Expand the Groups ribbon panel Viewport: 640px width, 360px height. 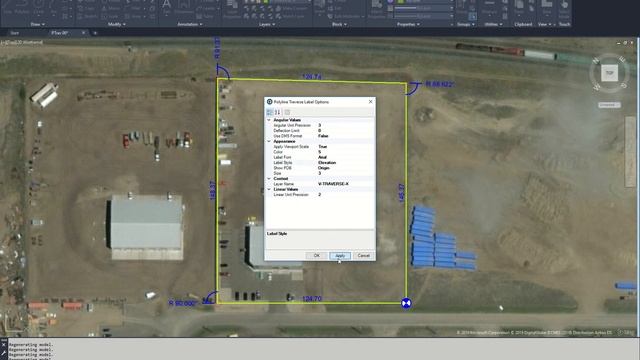point(465,24)
